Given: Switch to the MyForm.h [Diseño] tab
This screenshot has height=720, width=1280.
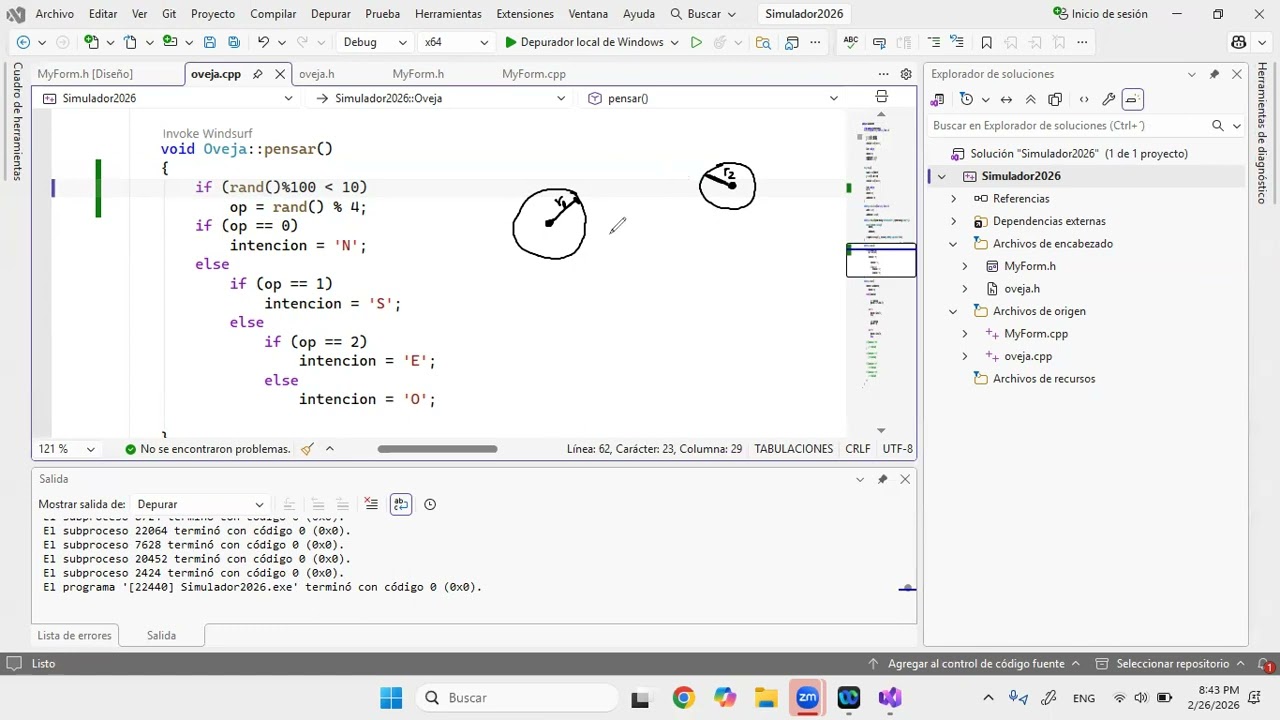Looking at the screenshot, I should (85, 74).
